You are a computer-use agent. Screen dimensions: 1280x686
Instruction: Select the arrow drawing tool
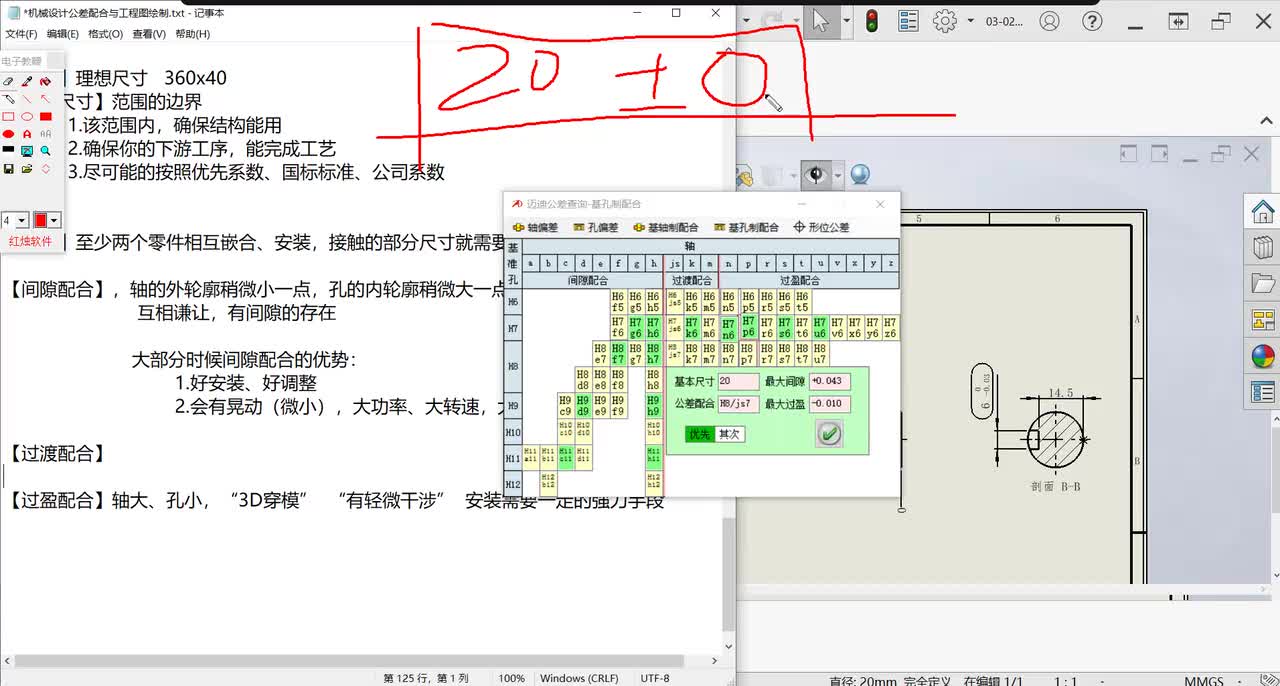[x=46, y=99]
